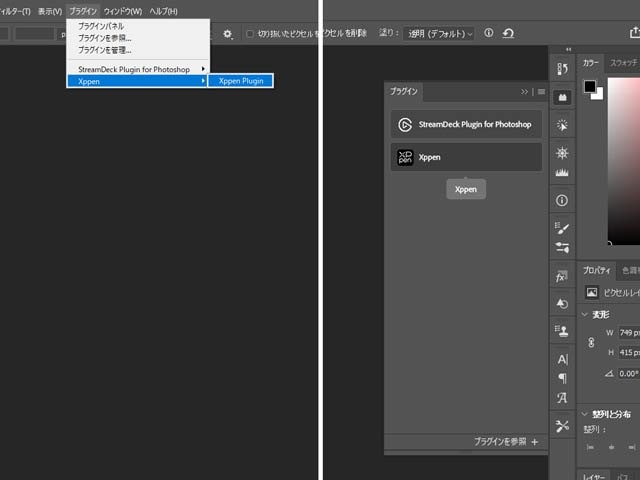The width and height of the screenshot is (640, 480).
Task: Switch to the カラー tab
Action: [591, 63]
